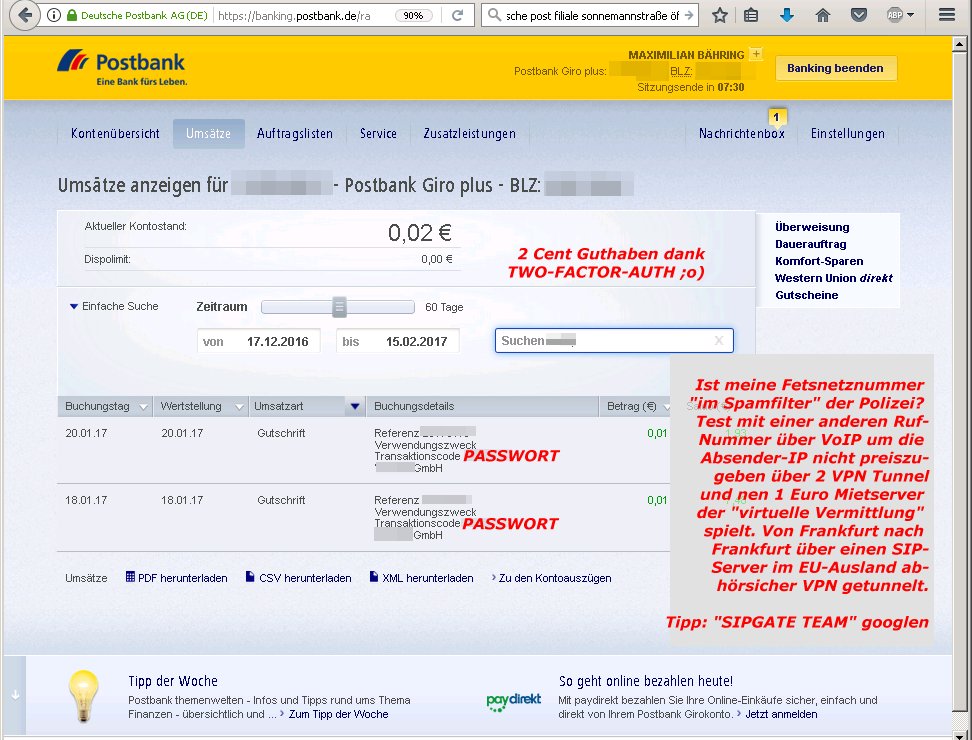The image size is (972, 740).
Task: Click the Aktueller Kontostand 0,02 € value
Action: tap(420, 232)
